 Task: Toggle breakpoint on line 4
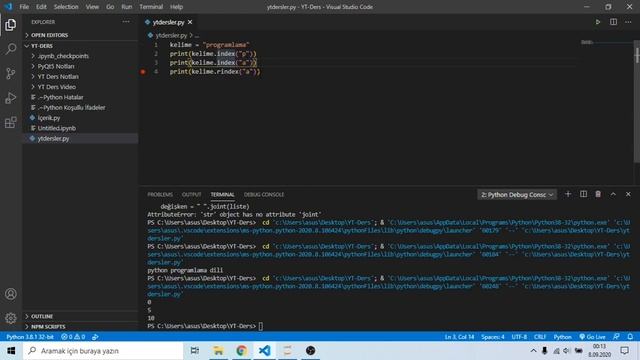pos(143,72)
